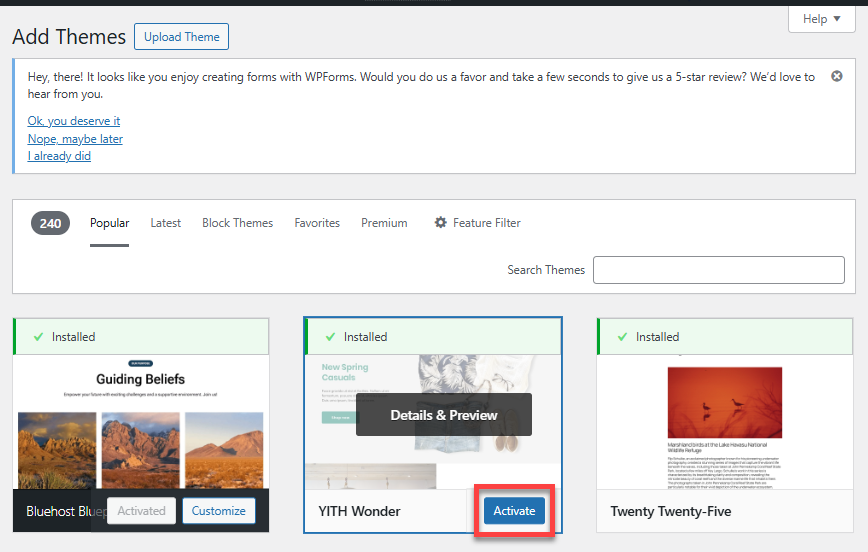The width and height of the screenshot is (868, 552).
Task: Click the Upload Theme button
Action: [x=182, y=37]
